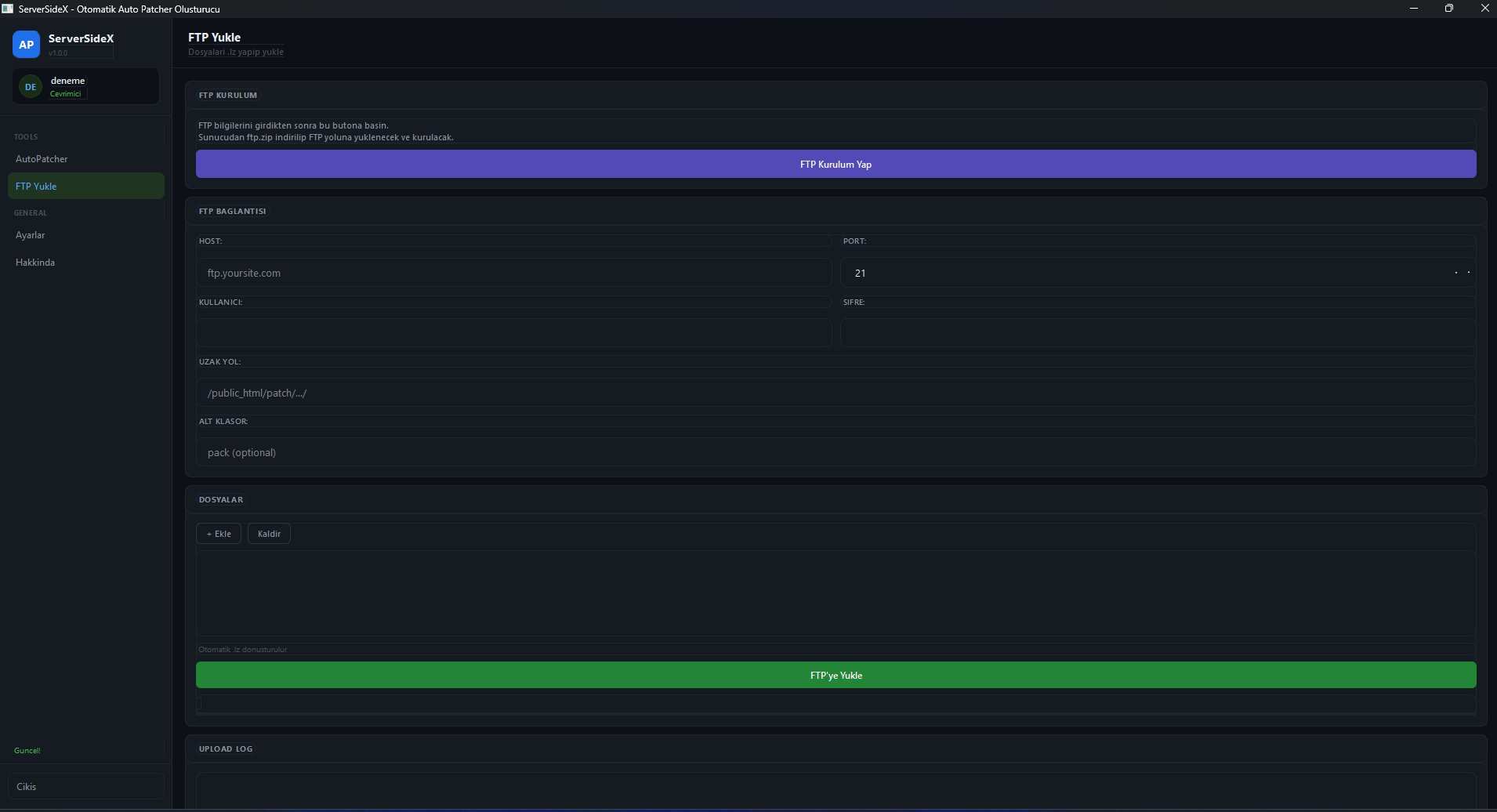Viewport: 1497px width, 812px height.
Task: Click the FTP BAGLANTISI section header
Action: 232,211
